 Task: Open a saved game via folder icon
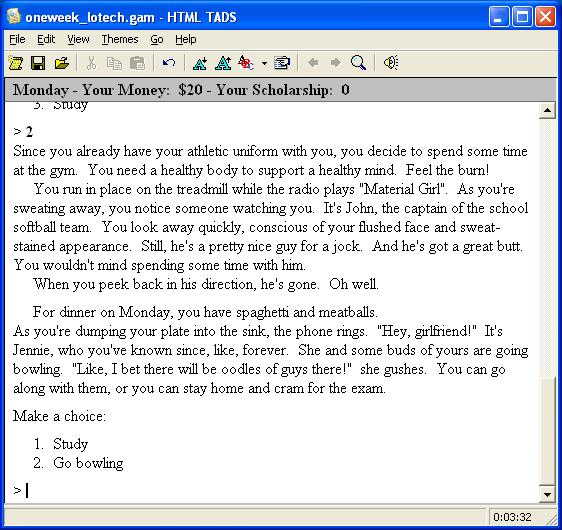(x=62, y=63)
